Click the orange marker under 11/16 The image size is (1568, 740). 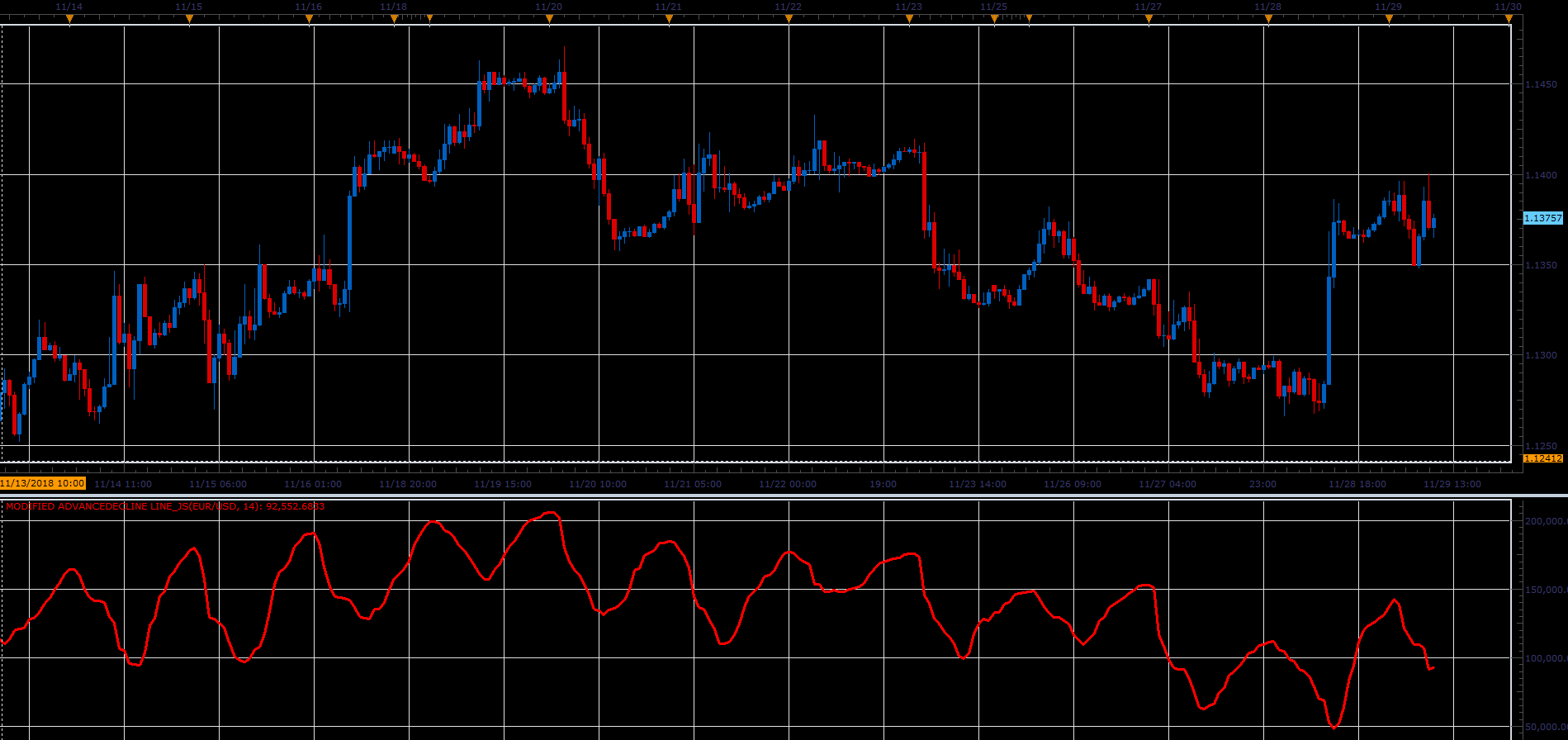coord(309,18)
